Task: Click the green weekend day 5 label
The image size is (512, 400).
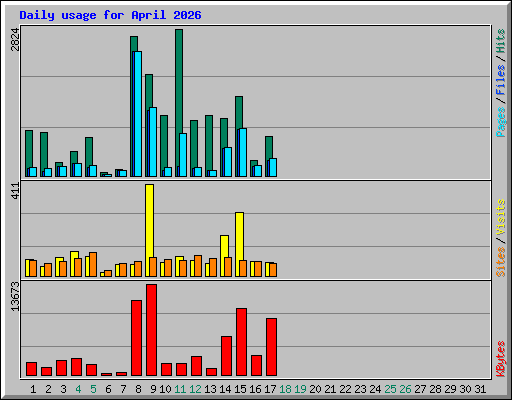Action: click(x=93, y=389)
